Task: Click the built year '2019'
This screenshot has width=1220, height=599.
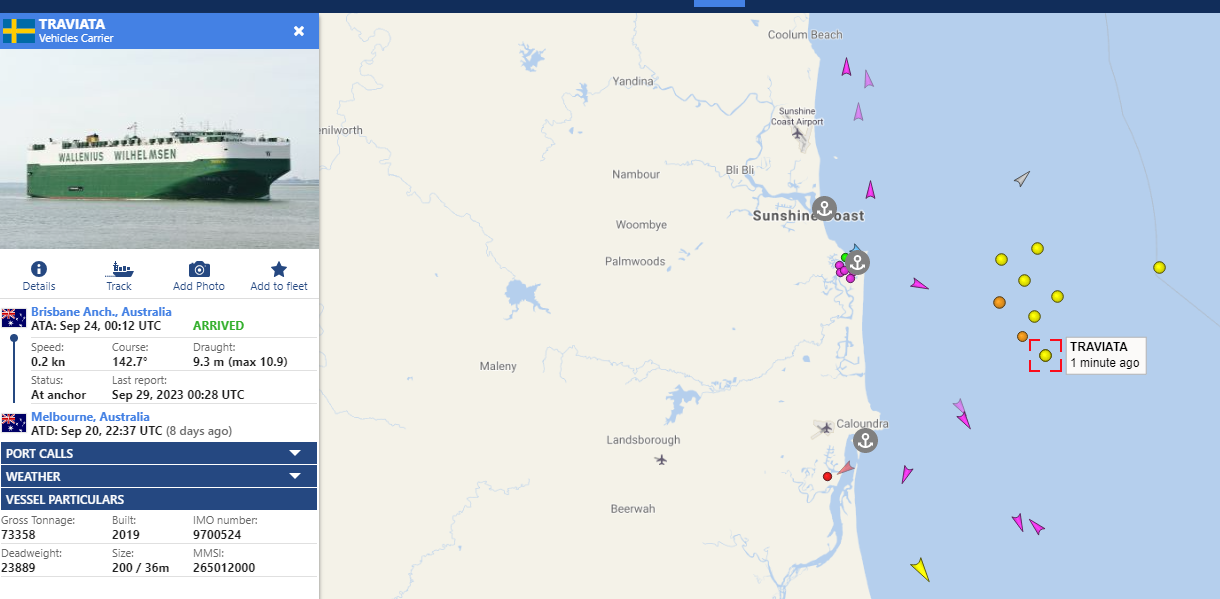Action: tap(126, 534)
